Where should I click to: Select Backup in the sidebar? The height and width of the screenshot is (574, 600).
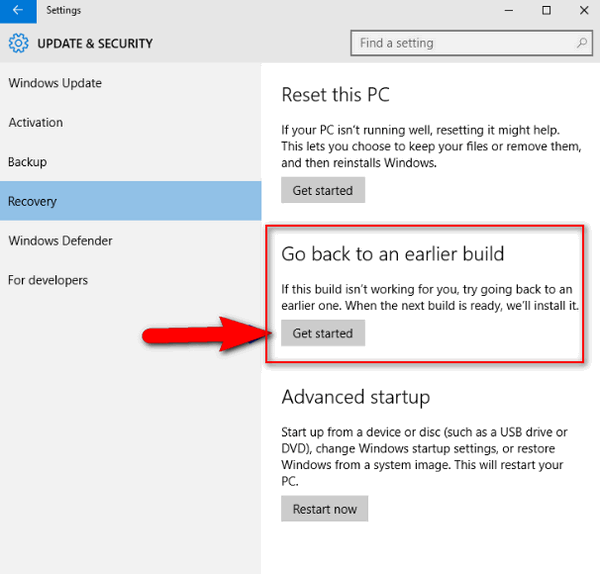click(130, 162)
